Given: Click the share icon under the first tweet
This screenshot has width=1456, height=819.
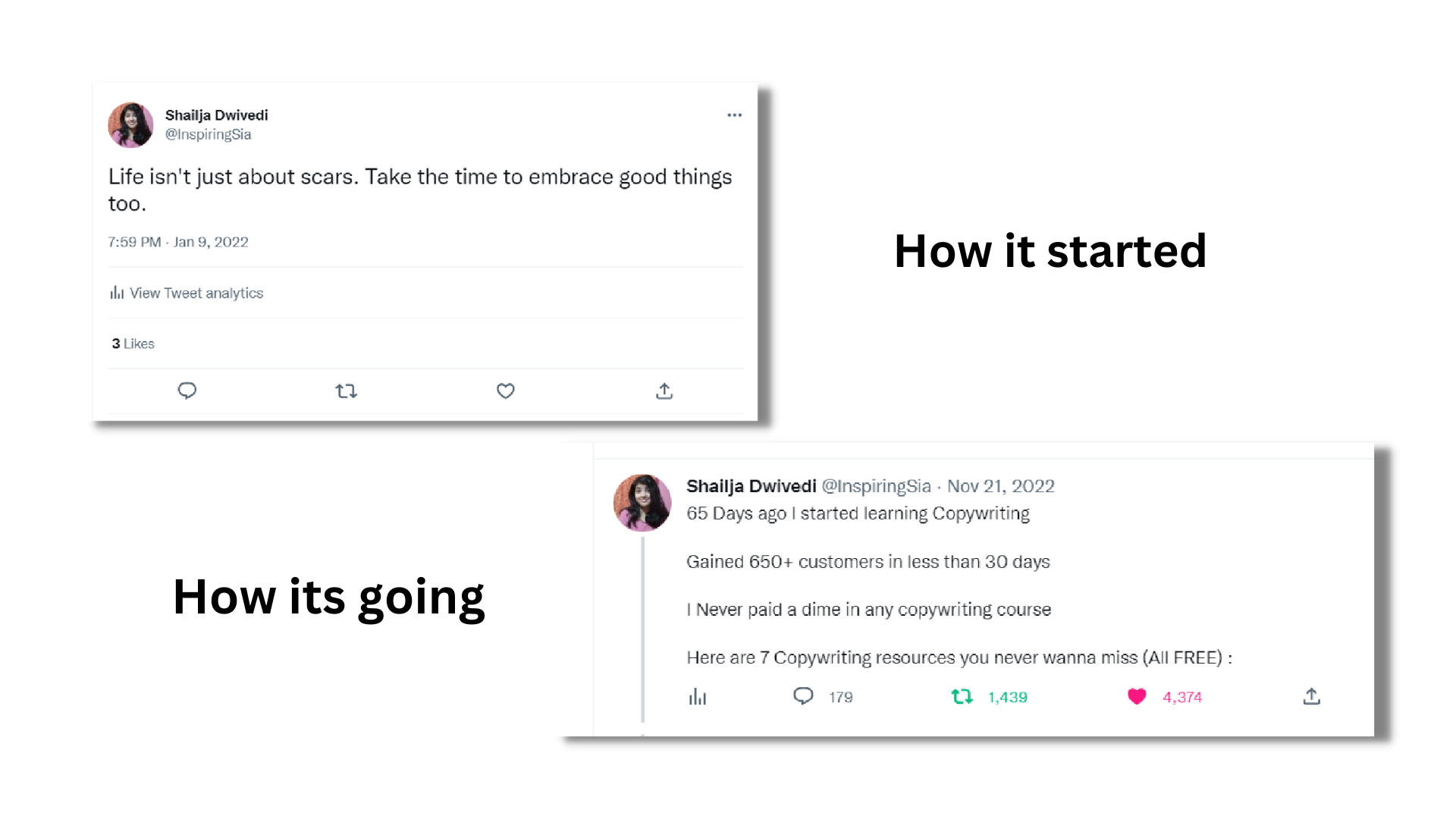Looking at the screenshot, I should point(664,391).
